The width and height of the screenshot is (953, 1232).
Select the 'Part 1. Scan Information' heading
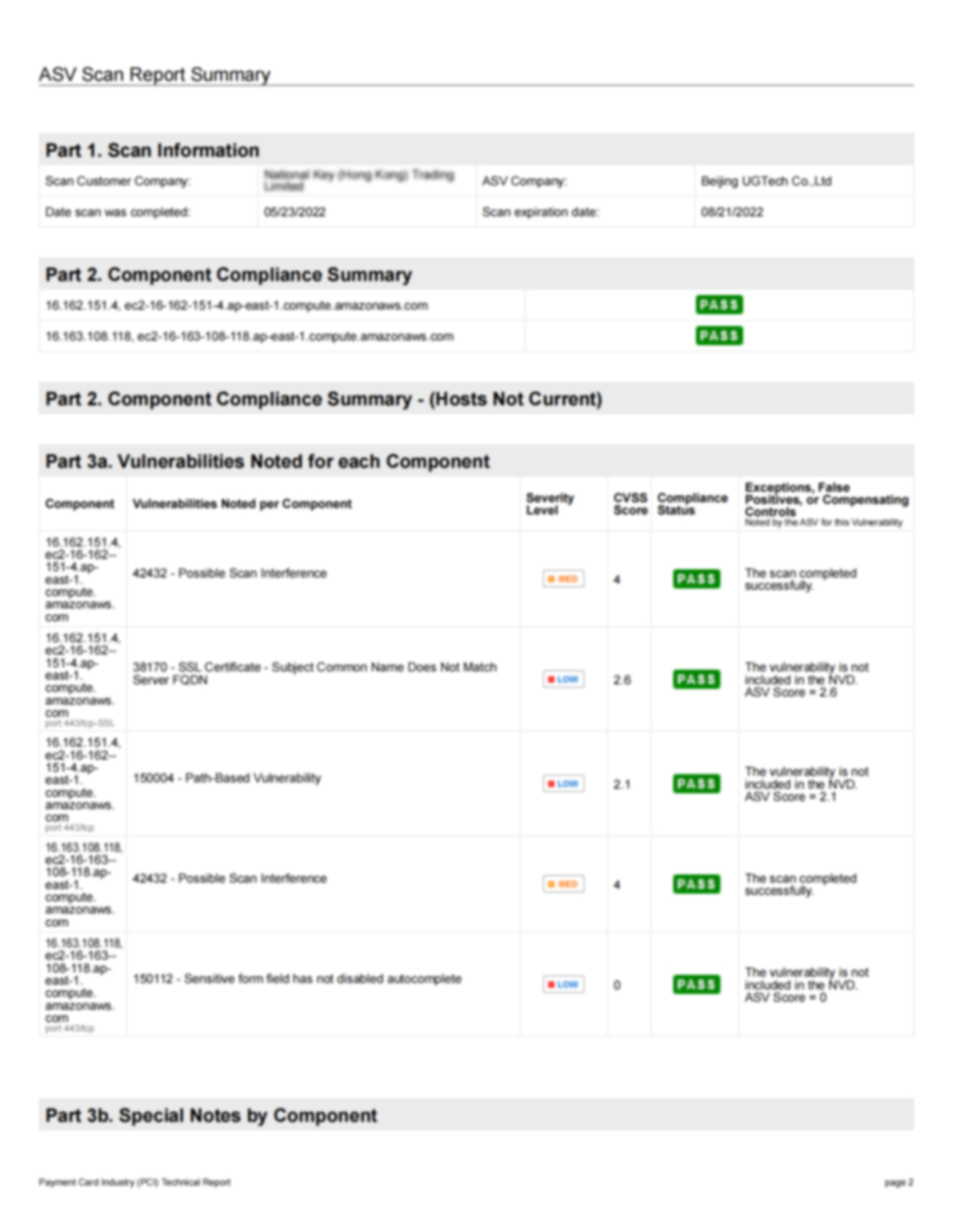152,150
